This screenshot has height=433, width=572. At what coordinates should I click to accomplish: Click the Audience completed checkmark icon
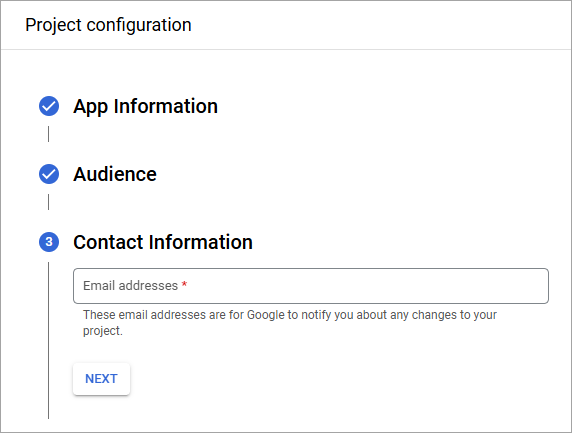click(49, 174)
